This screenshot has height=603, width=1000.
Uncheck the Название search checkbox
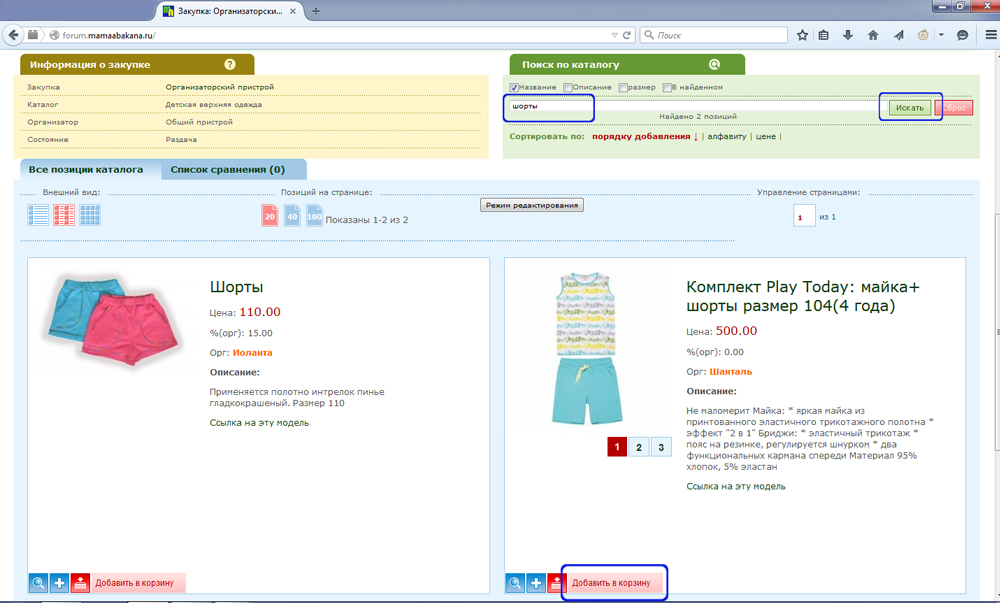coord(514,88)
